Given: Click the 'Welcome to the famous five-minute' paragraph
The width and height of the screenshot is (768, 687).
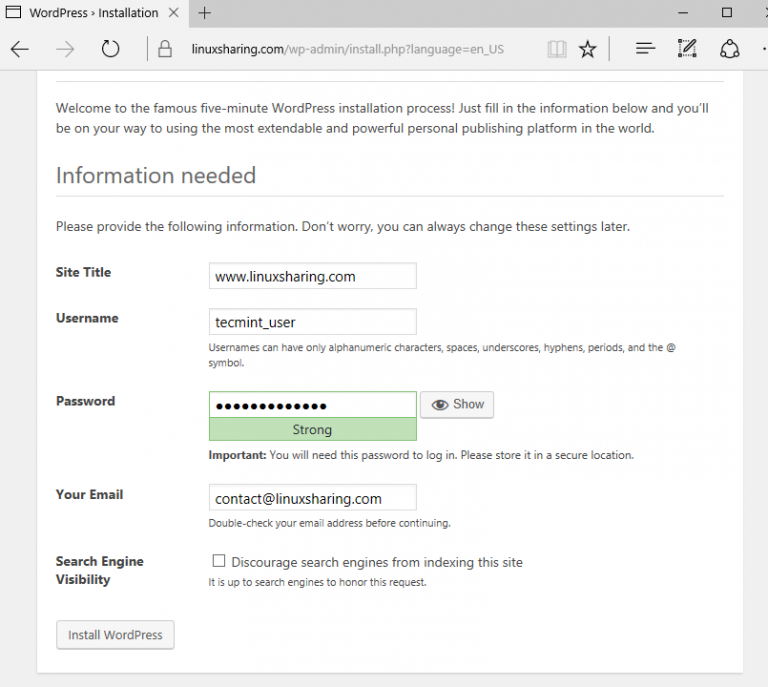Looking at the screenshot, I should pyautogui.click(x=382, y=118).
